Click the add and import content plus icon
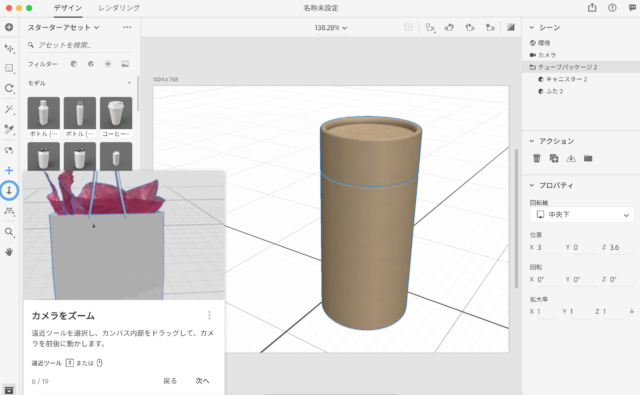Screen dimensions: 640x395 pyautogui.click(x=9, y=27)
